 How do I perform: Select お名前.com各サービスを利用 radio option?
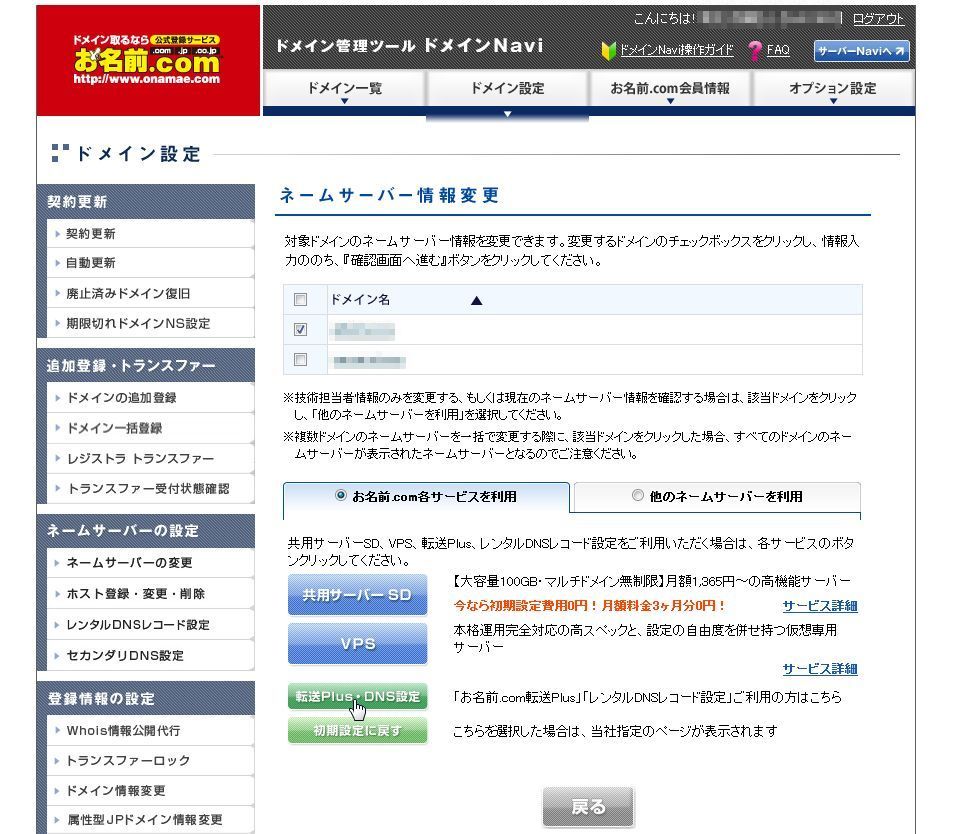coord(341,495)
